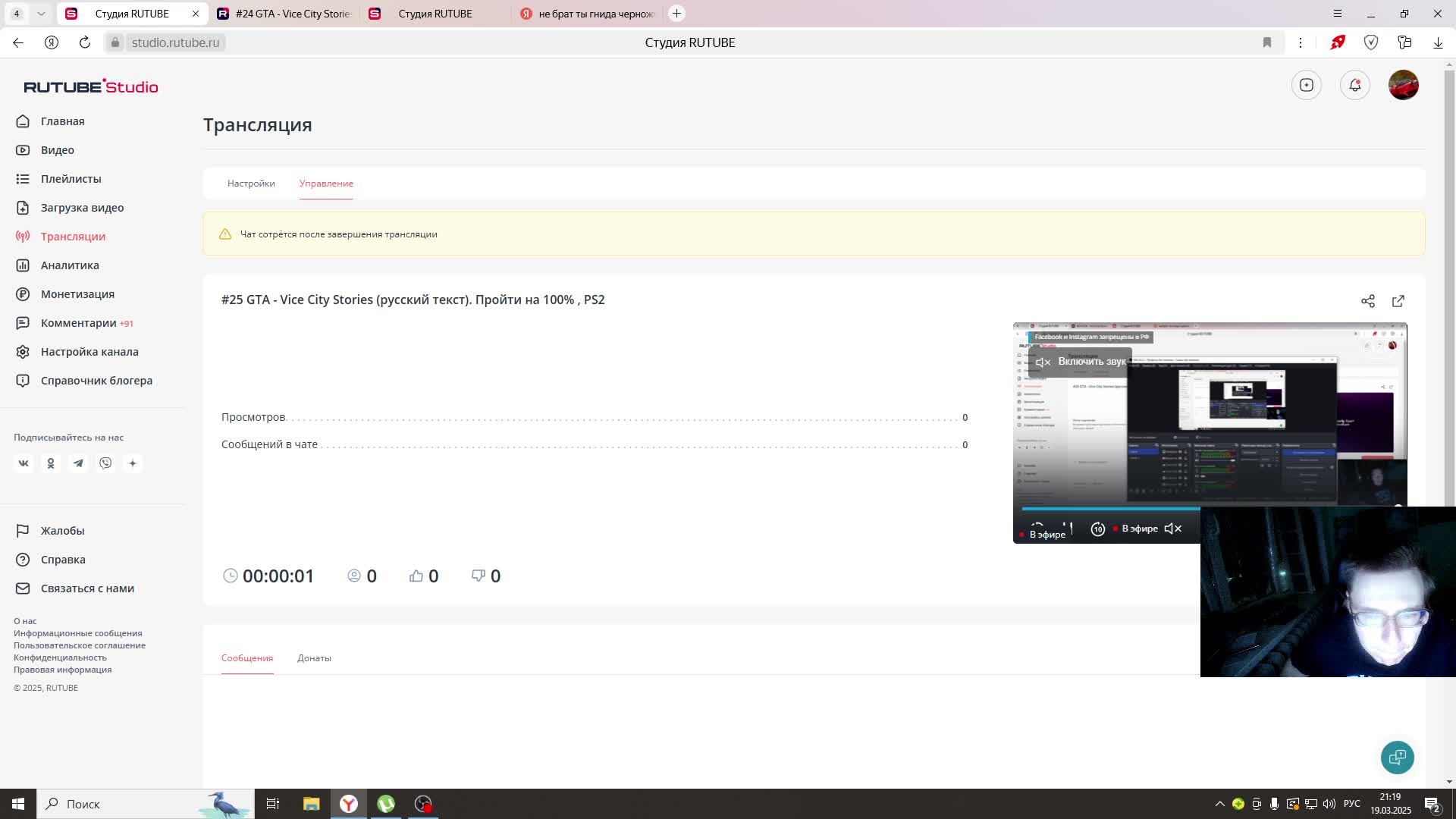Switch to the Донаты tab
Screen dimensions: 1456x819
(x=314, y=658)
